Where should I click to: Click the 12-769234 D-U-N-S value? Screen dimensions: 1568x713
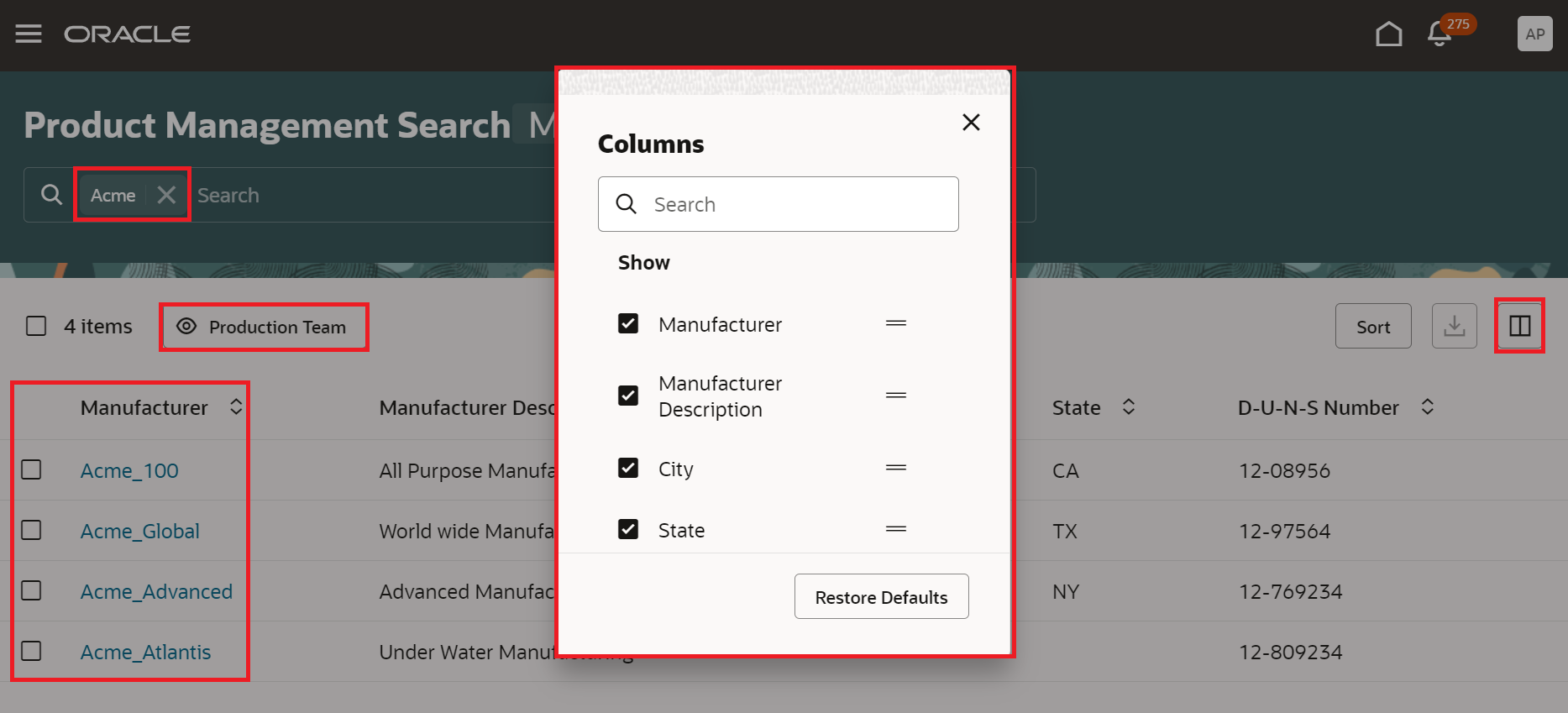pos(1290,592)
